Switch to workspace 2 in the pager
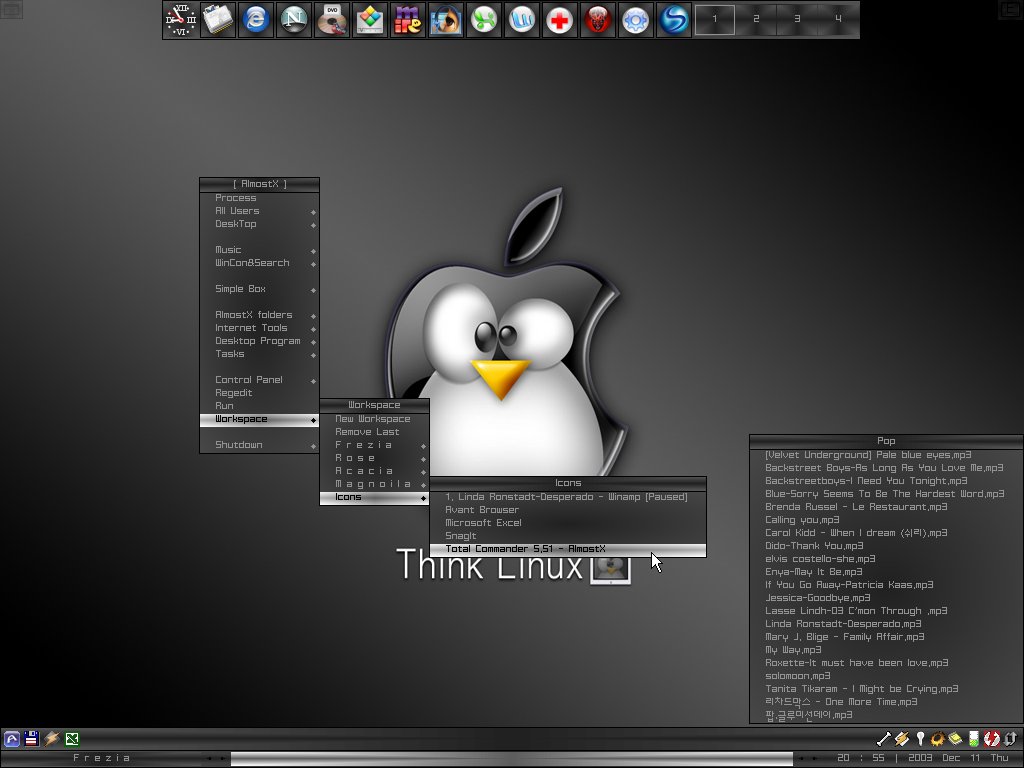 tap(756, 19)
